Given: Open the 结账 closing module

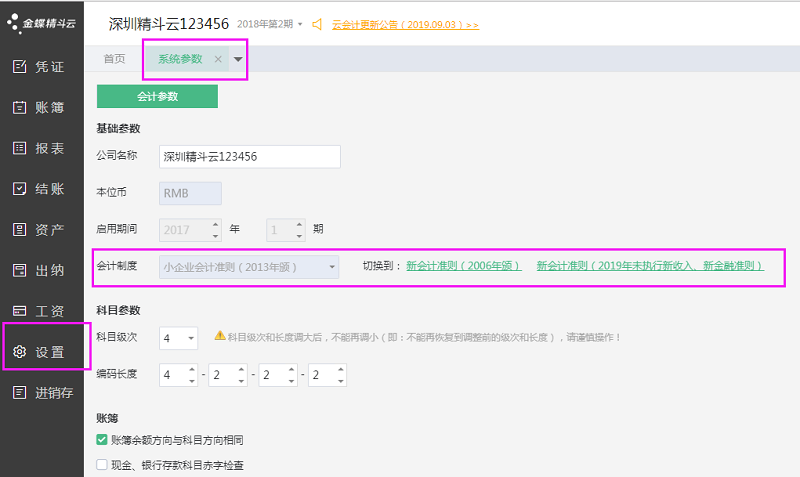Looking at the screenshot, I should tap(39, 189).
